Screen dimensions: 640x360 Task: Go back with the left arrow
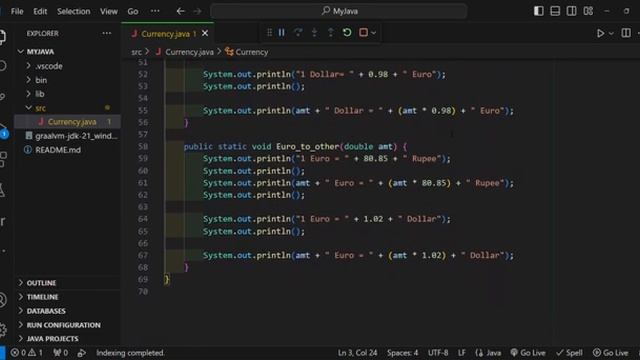pyautogui.click(x=180, y=11)
